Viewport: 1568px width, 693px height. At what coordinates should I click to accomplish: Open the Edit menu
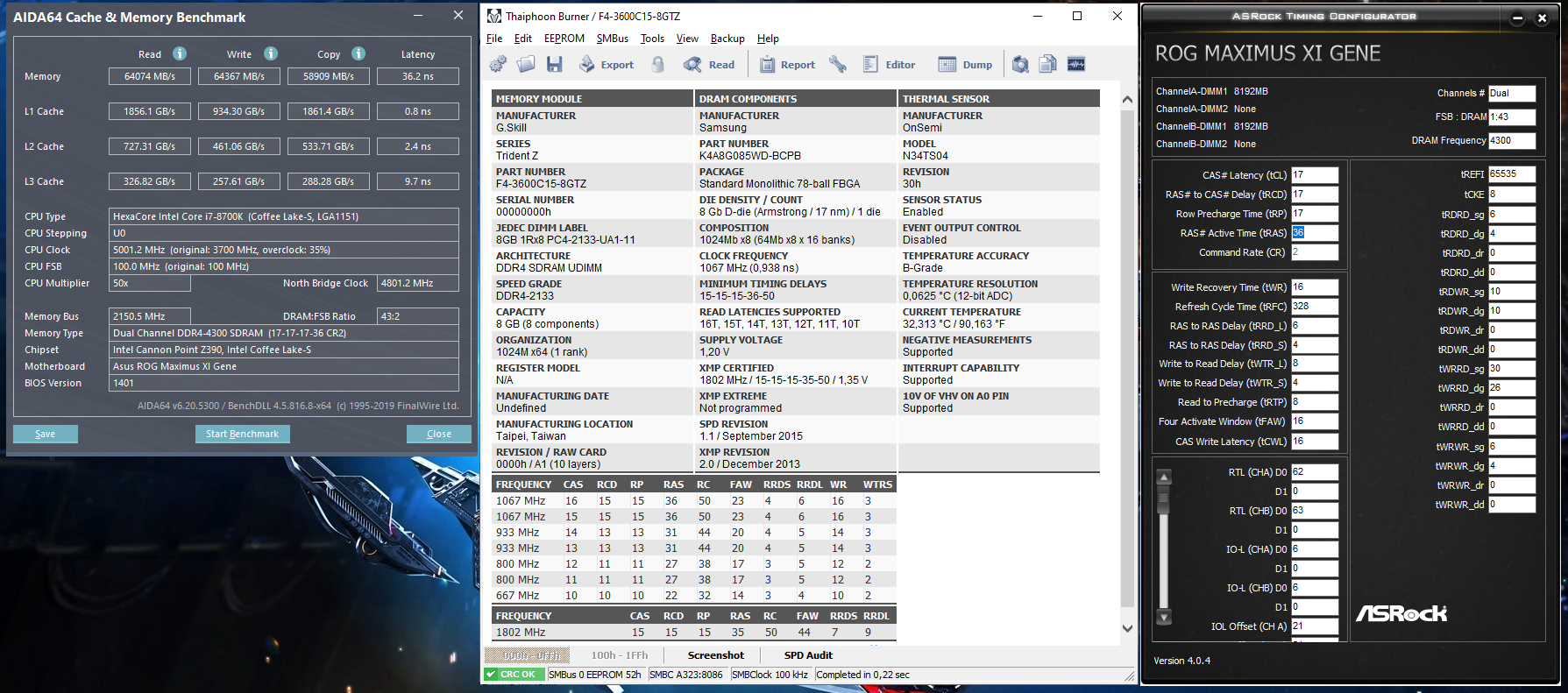(x=523, y=39)
